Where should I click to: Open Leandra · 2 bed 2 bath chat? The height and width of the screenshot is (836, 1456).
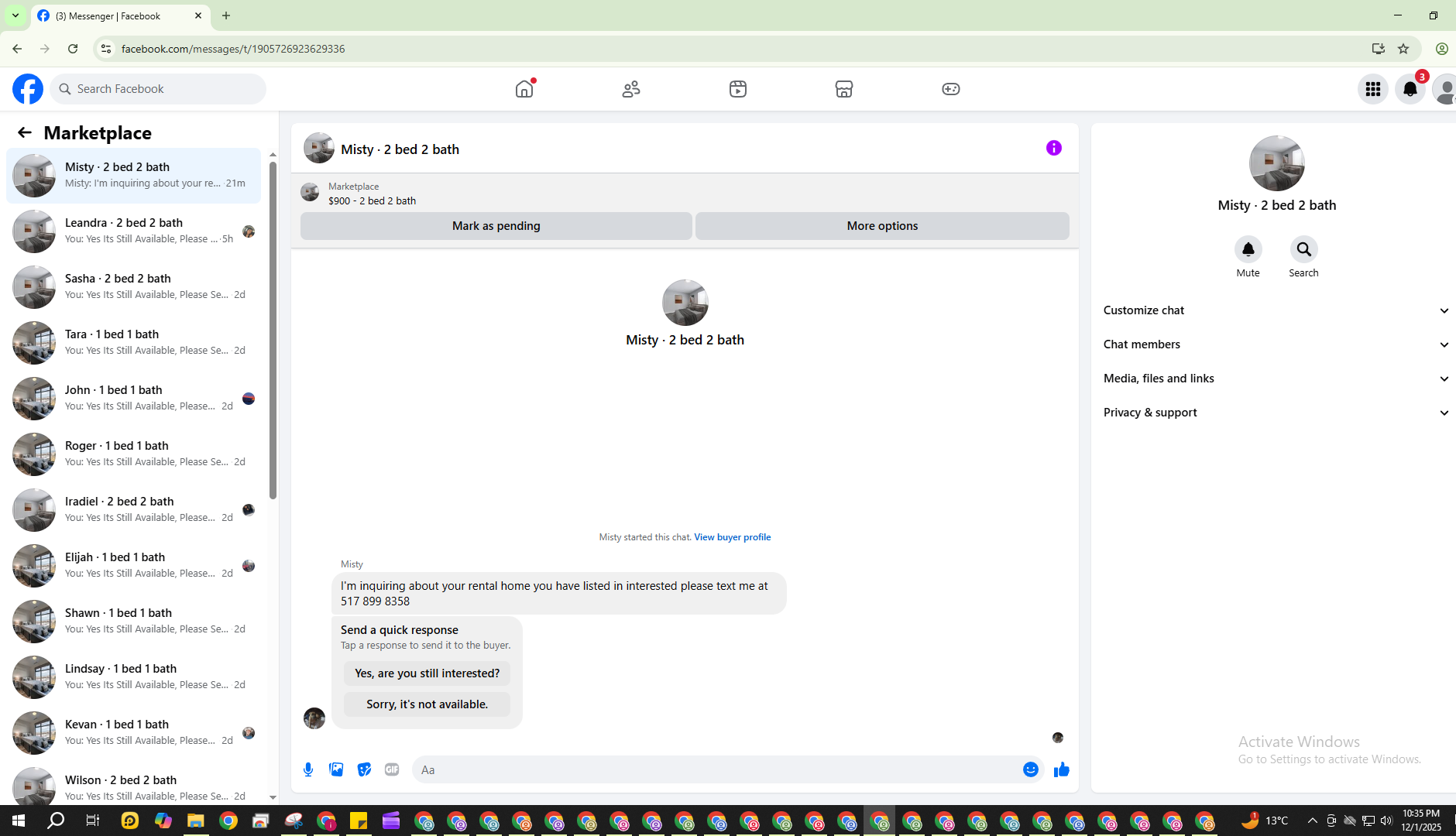133,231
